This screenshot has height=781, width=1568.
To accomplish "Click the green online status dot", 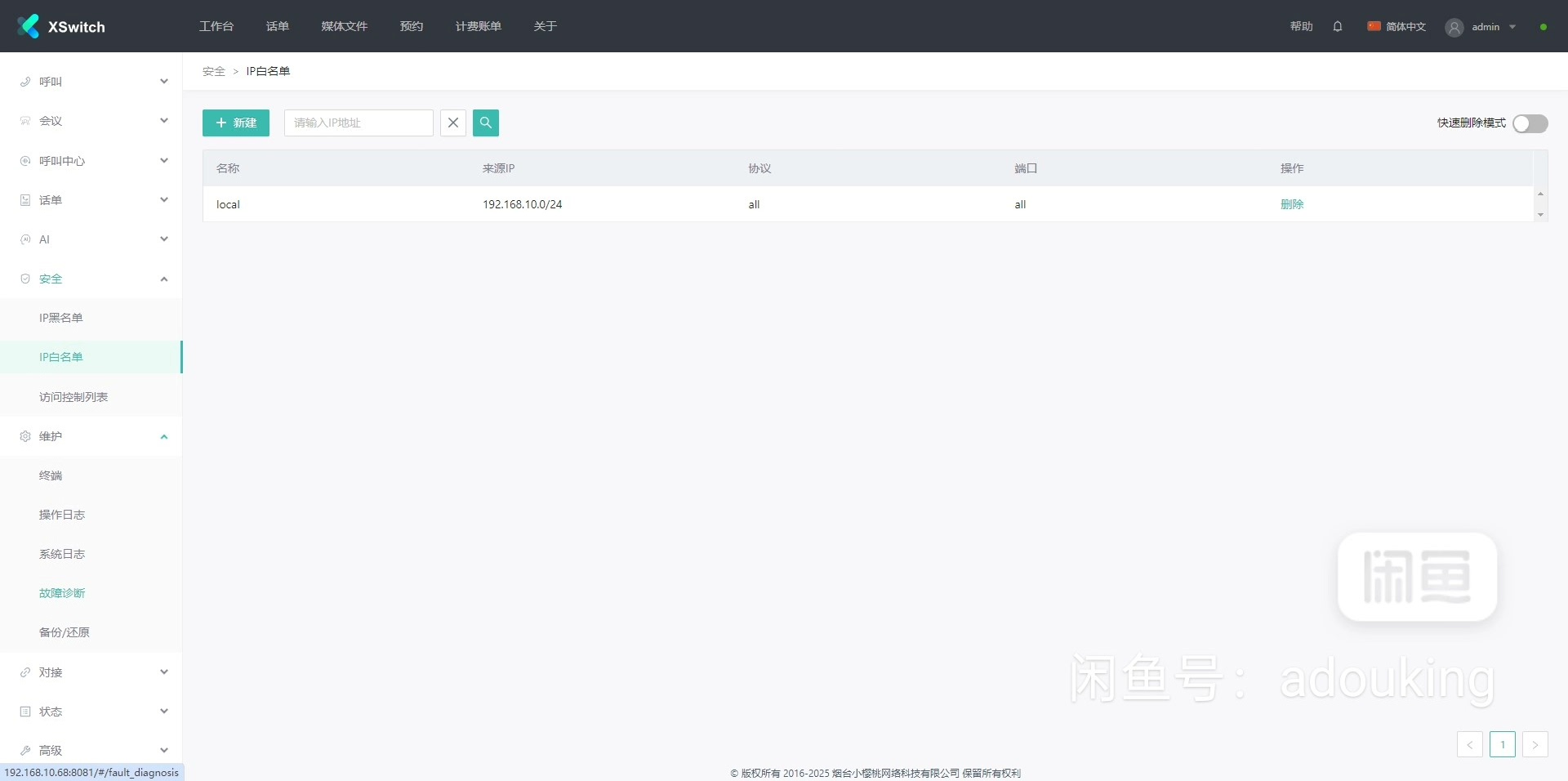I will click(x=1543, y=27).
